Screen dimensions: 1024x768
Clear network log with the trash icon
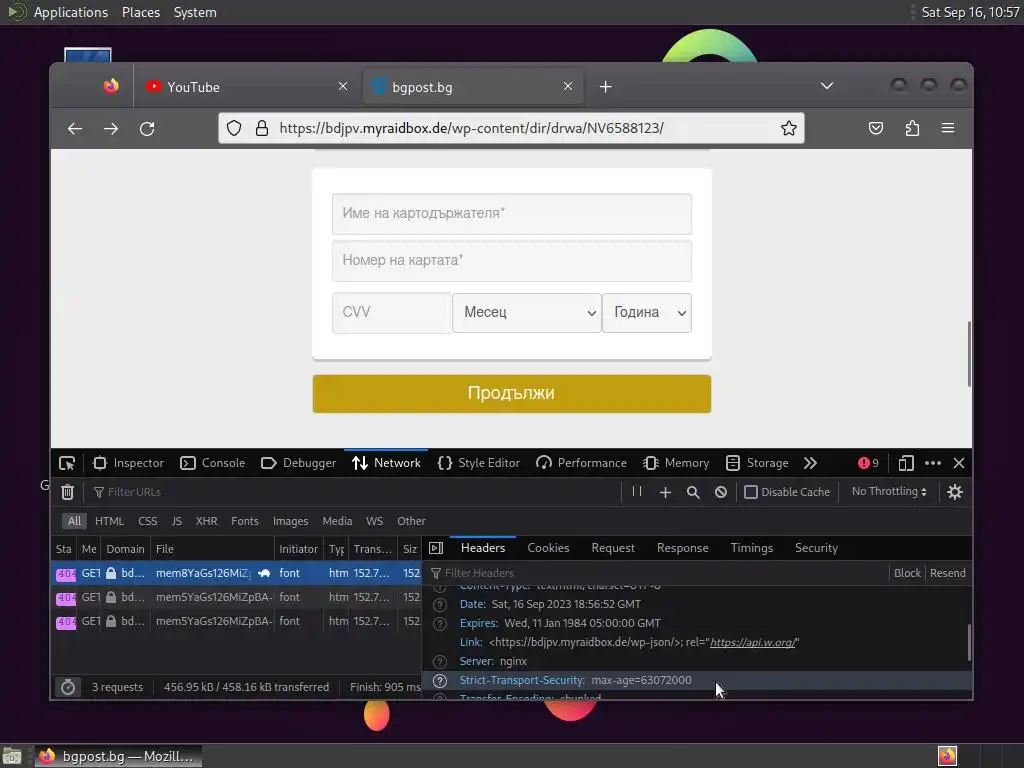point(67,492)
